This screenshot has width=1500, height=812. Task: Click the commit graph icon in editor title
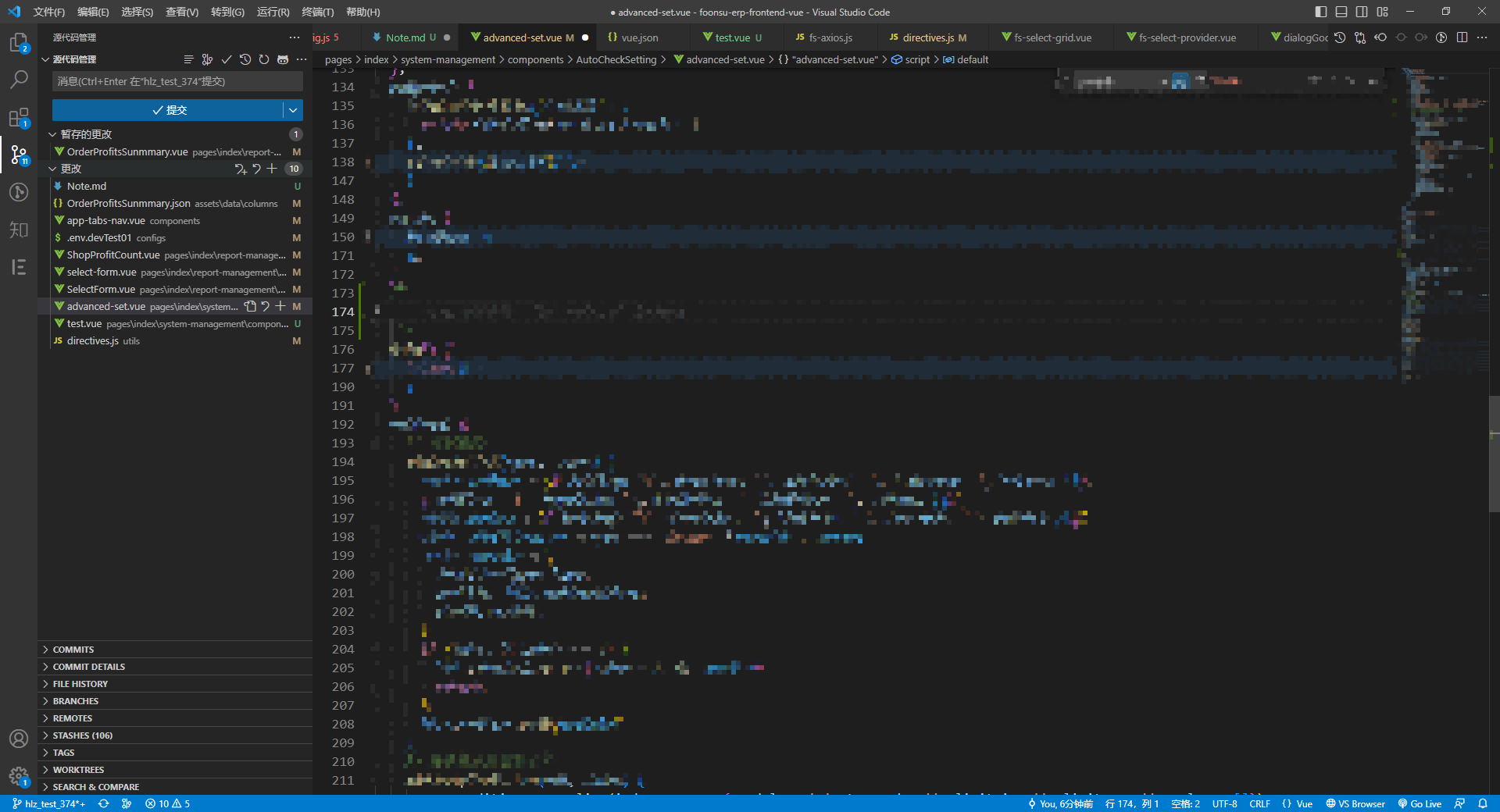(x=1441, y=37)
